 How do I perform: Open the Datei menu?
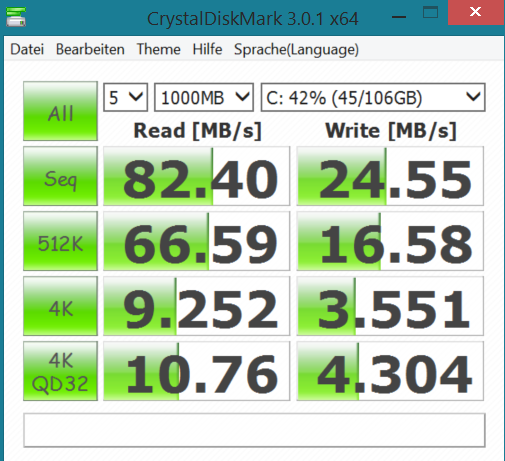point(27,49)
